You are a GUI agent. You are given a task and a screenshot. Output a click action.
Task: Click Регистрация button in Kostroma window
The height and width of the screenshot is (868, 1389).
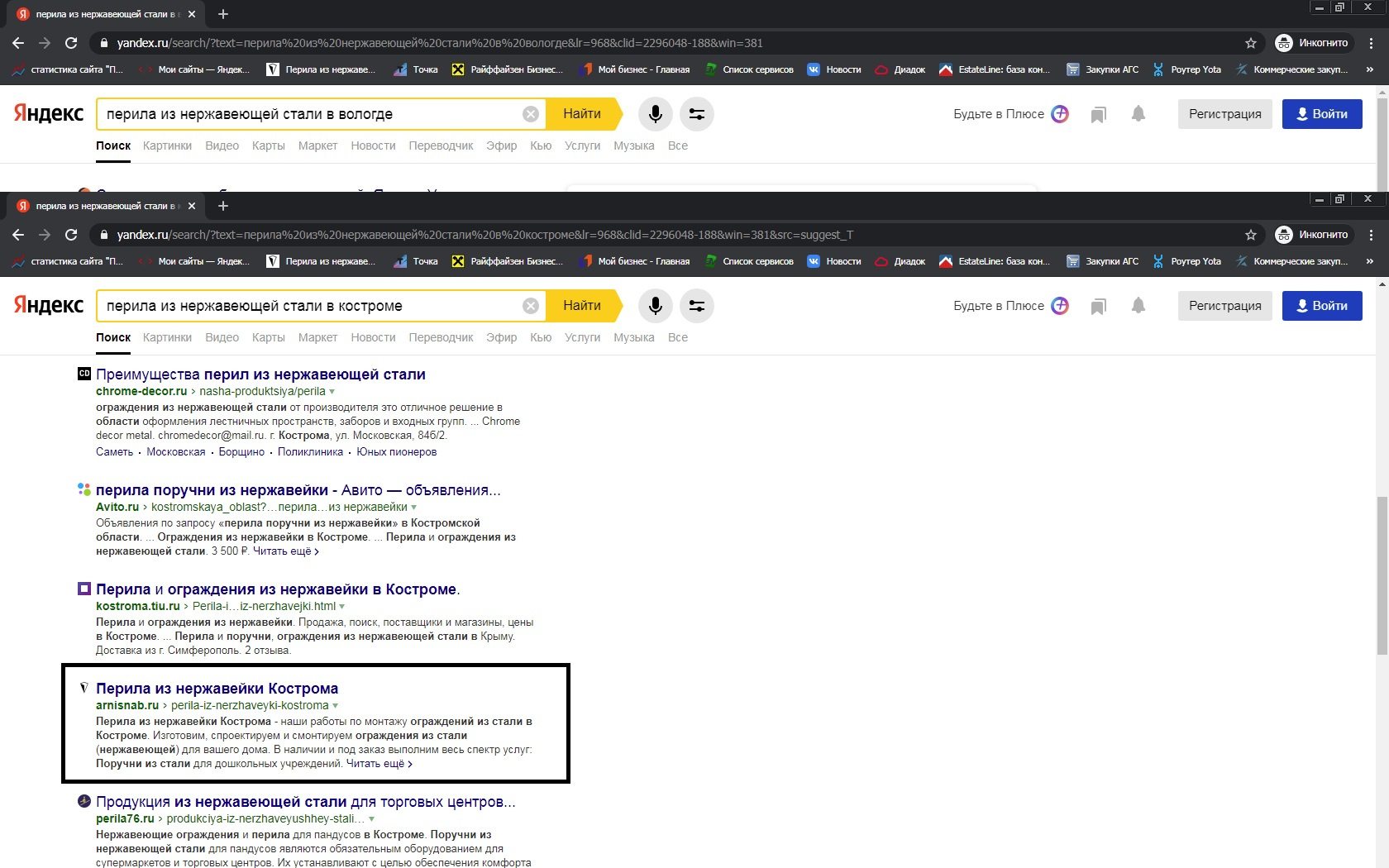pyautogui.click(x=1225, y=306)
